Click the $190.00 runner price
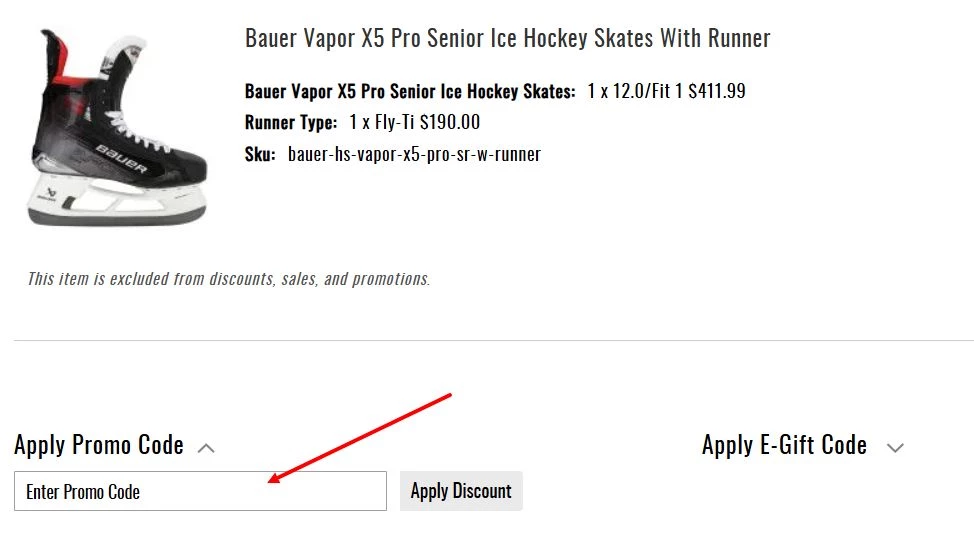The height and width of the screenshot is (542, 974). click(x=450, y=123)
